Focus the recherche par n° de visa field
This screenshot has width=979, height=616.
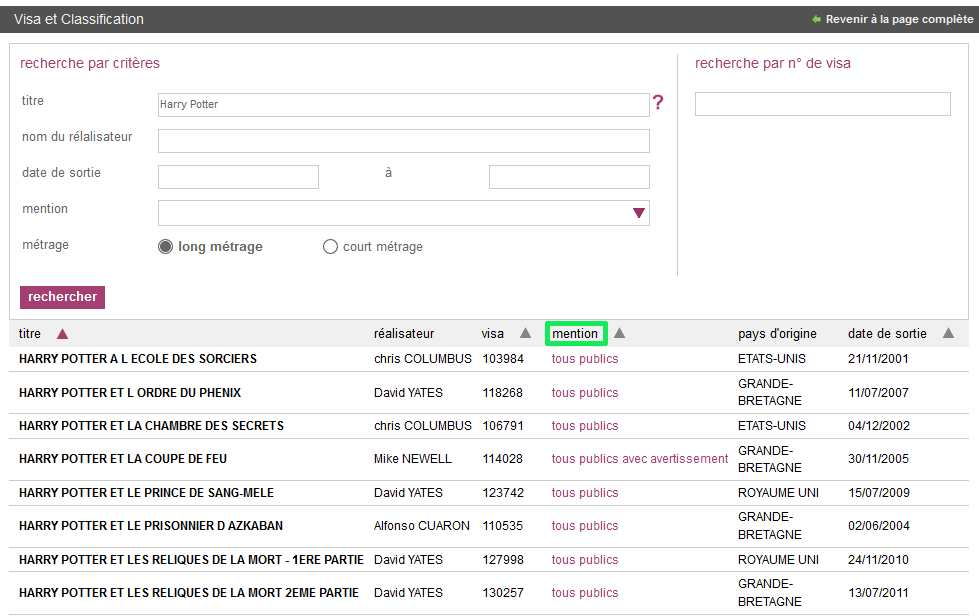[x=822, y=104]
